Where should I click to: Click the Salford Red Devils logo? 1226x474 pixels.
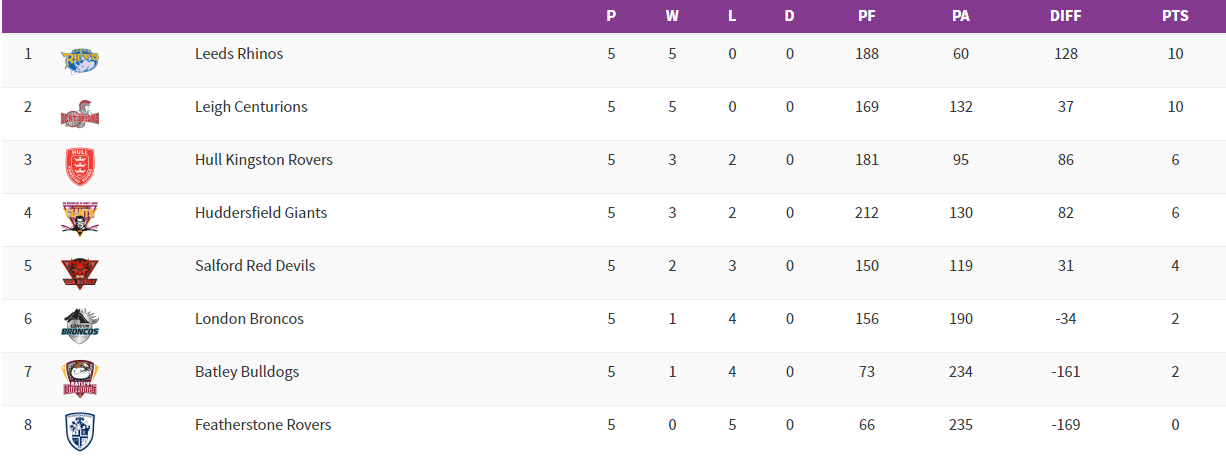79,272
